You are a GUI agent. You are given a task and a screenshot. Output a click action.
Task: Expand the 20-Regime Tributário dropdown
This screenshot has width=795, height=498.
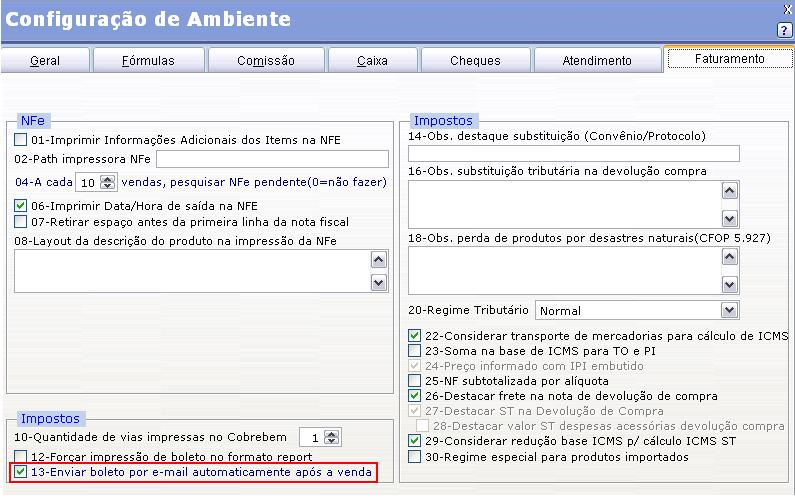click(729, 311)
